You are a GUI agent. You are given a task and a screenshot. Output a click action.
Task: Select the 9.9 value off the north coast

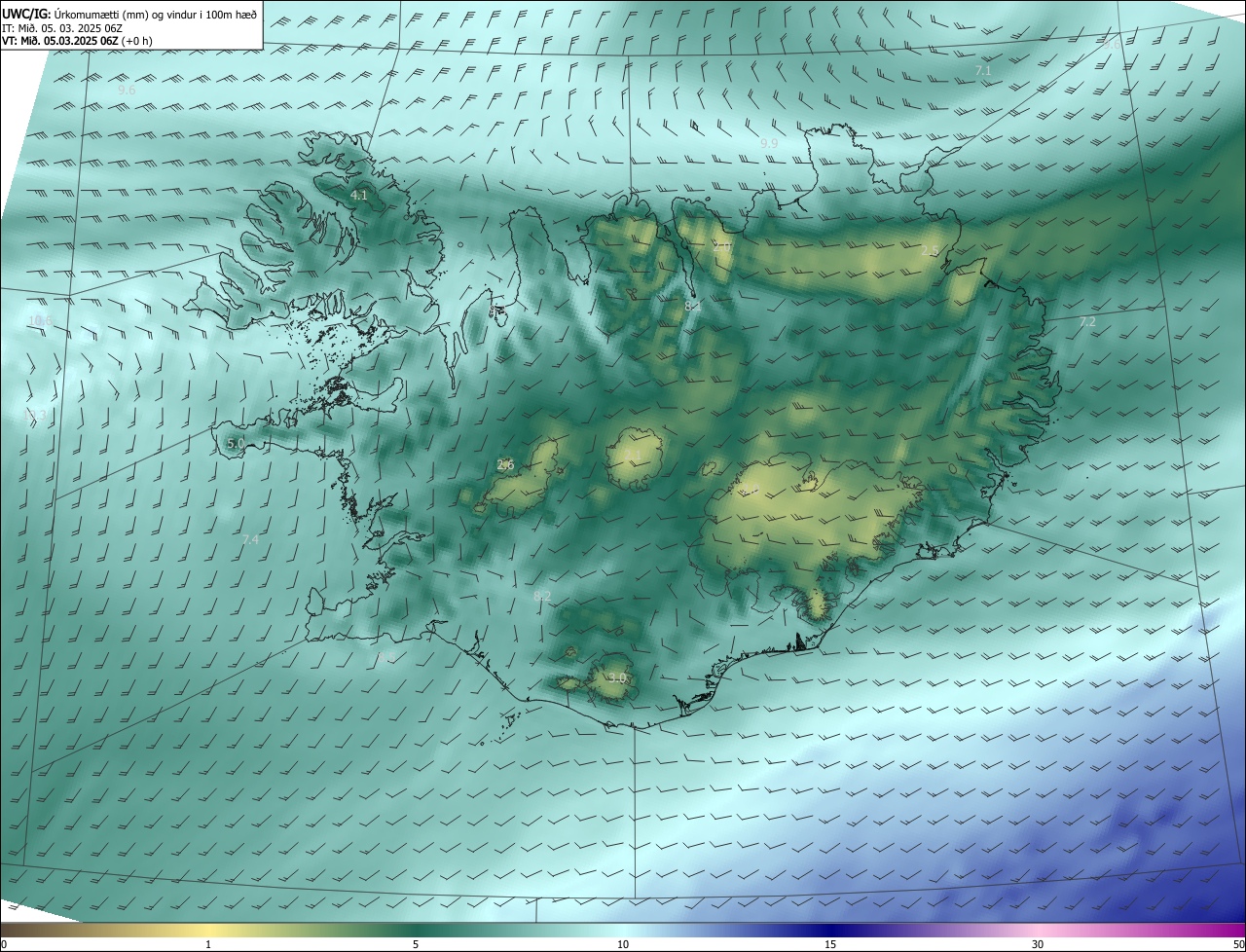click(769, 143)
